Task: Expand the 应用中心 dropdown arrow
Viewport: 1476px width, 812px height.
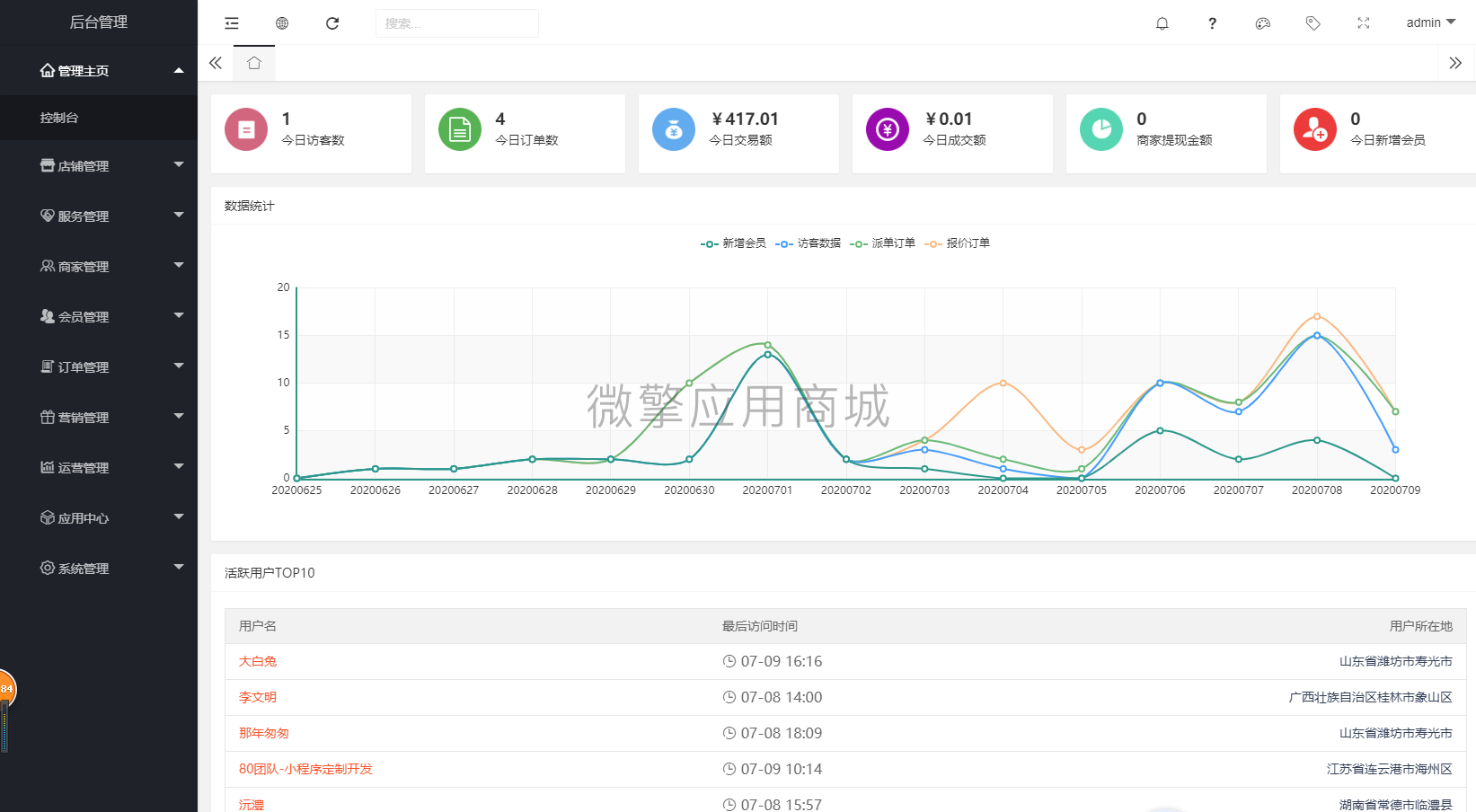Action: (x=179, y=516)
